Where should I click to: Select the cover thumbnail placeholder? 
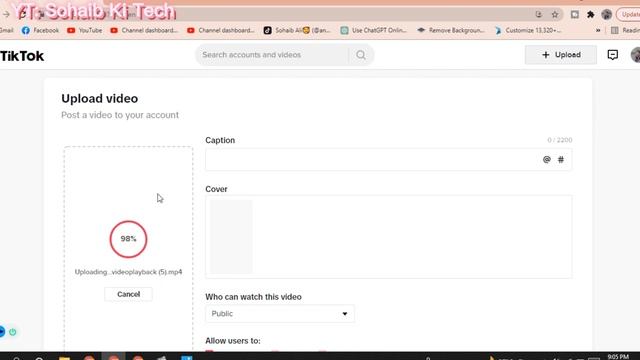click(x=231, y=237)
